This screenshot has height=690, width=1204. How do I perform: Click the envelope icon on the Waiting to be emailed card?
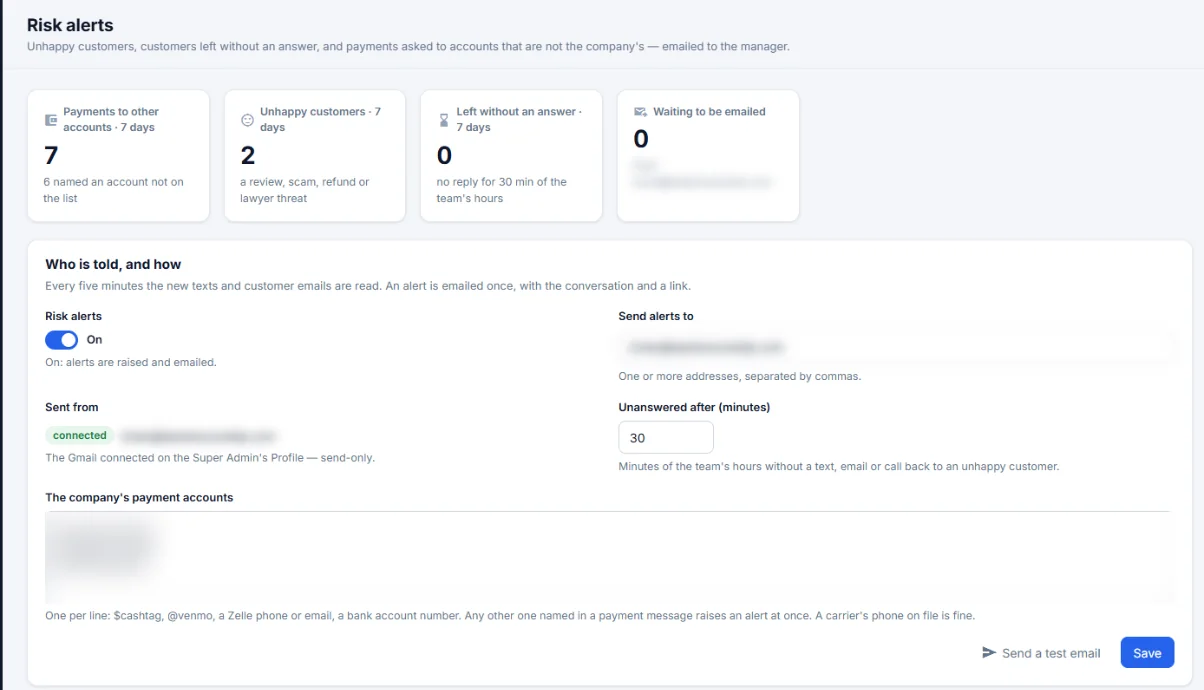tap(641, 112)
